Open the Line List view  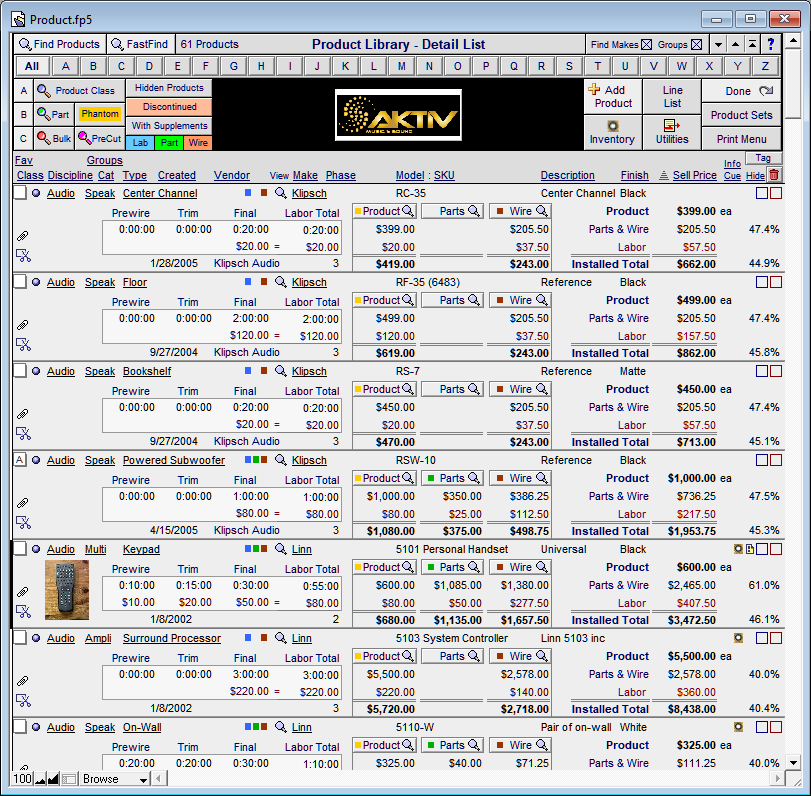672,96
